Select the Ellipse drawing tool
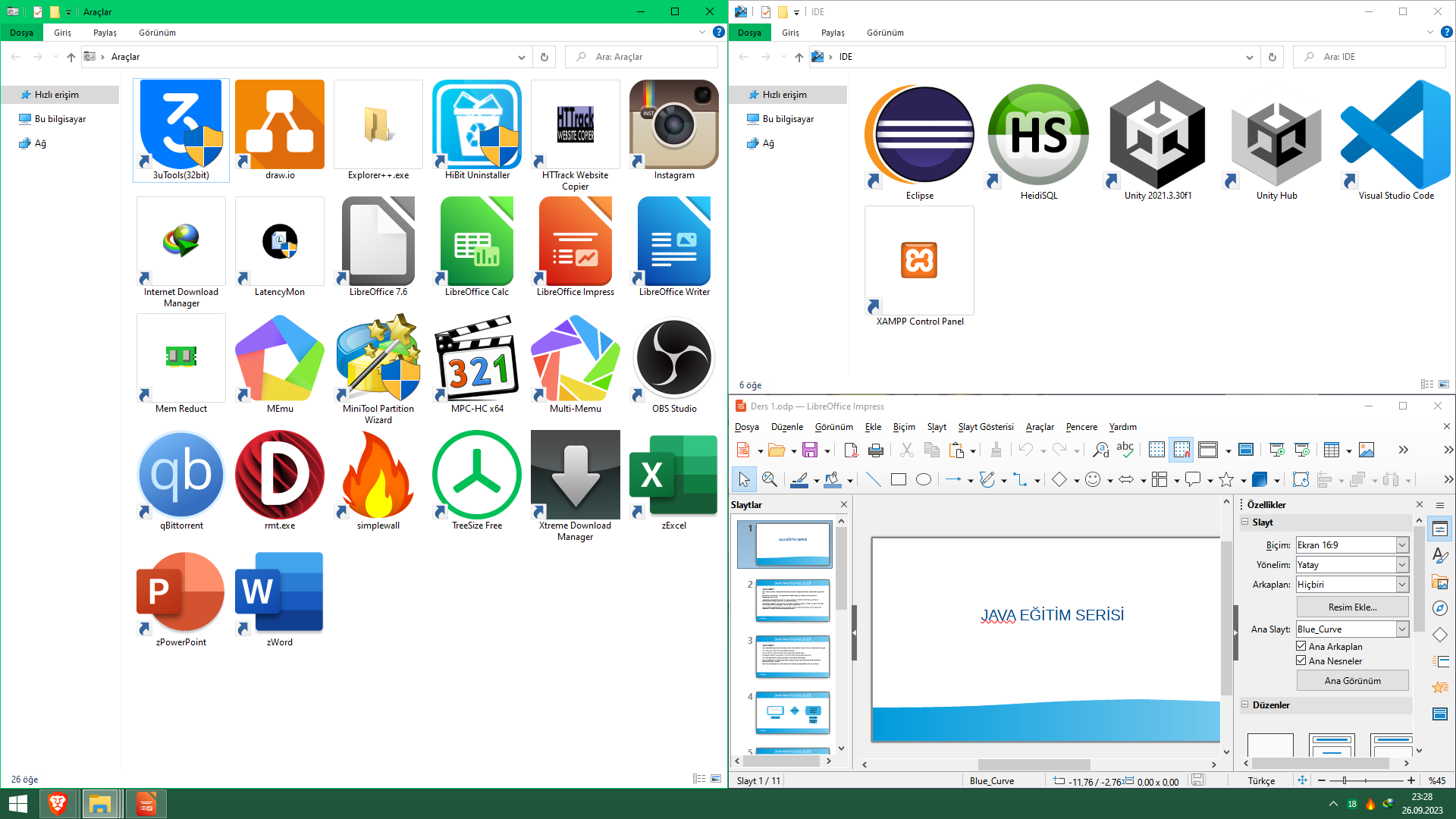This screenshot has width=1456, height=819. (924, 479)
